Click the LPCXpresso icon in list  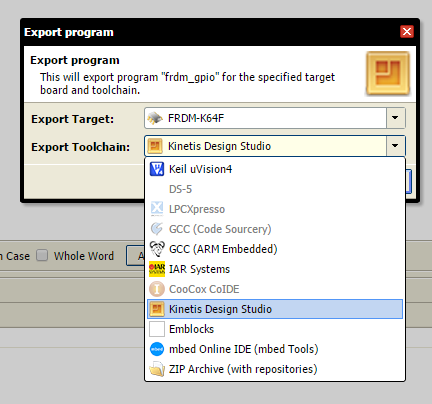(x=157, y=209)
